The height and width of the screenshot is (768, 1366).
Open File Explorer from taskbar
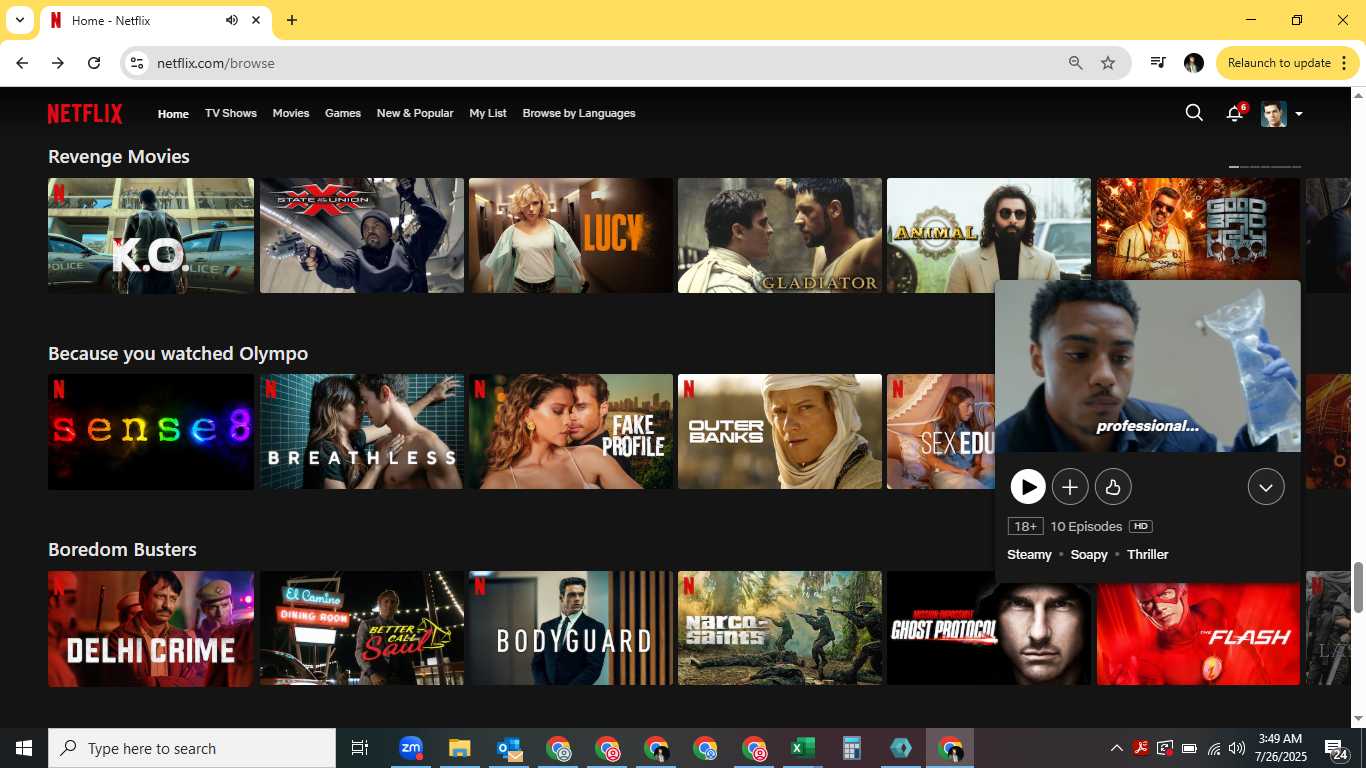pyautogui.click(x=459, y=748)
